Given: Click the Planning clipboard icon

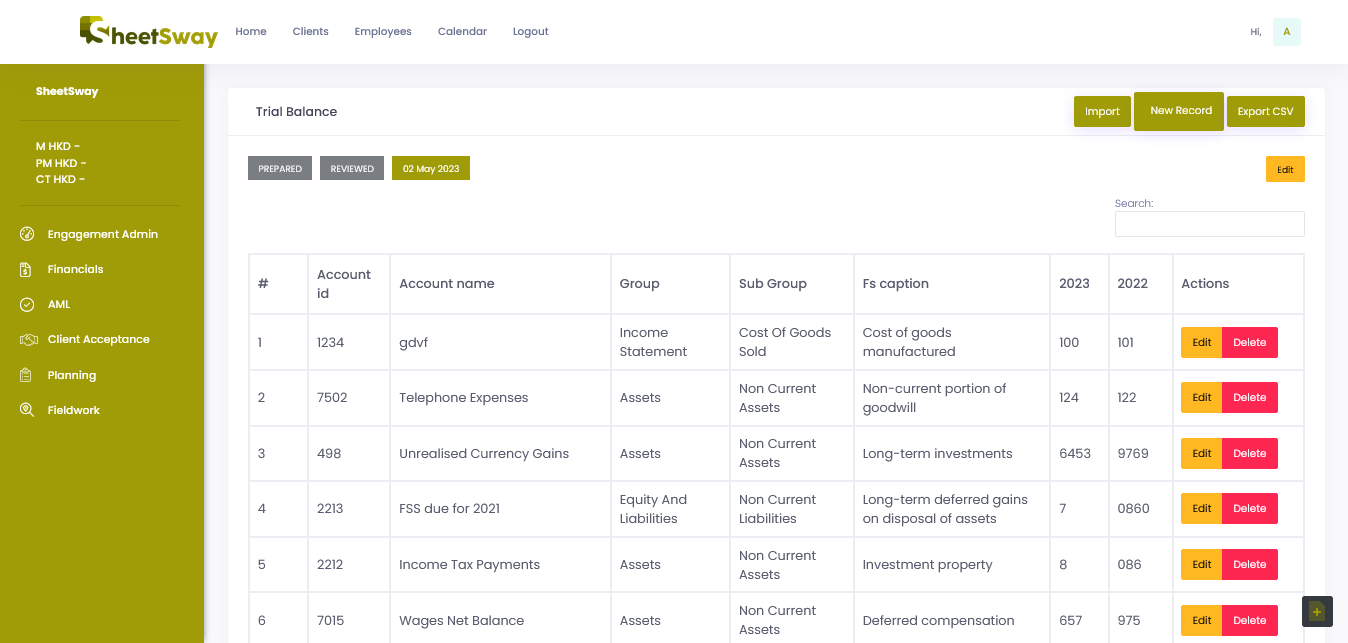Looking at the screenshot, I should click(28, 375).
